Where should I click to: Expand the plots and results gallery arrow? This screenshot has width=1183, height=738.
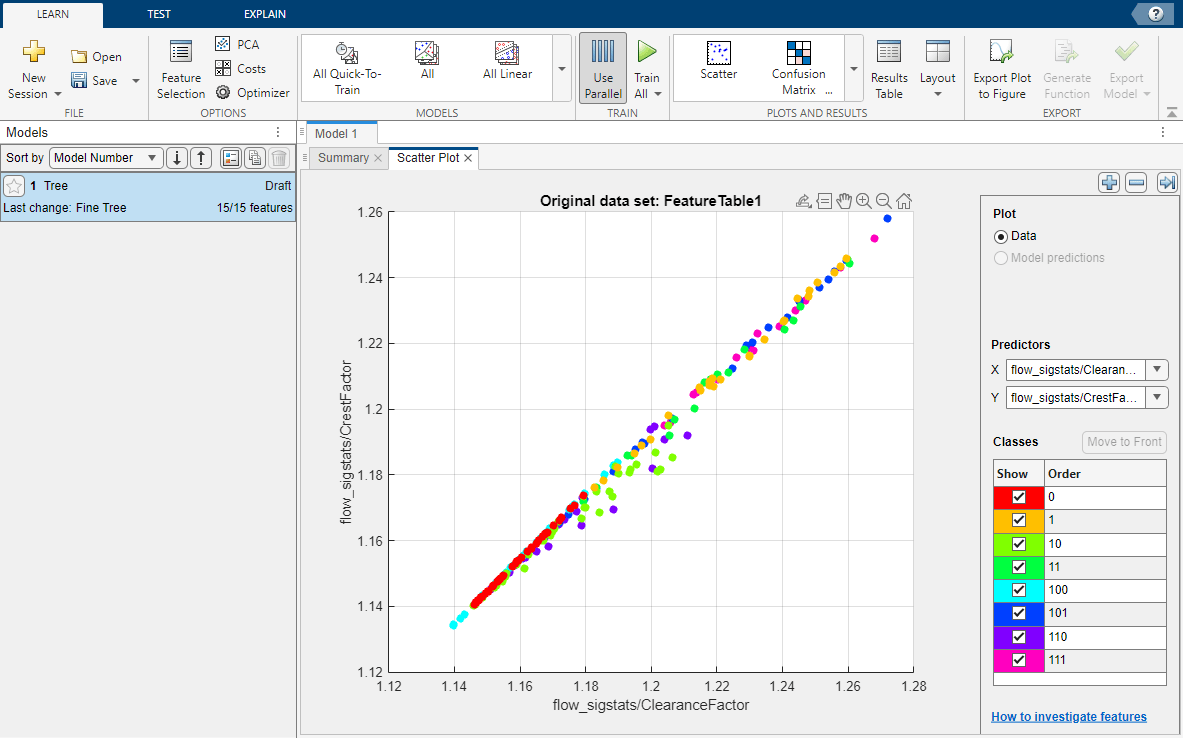pos(854,69)
